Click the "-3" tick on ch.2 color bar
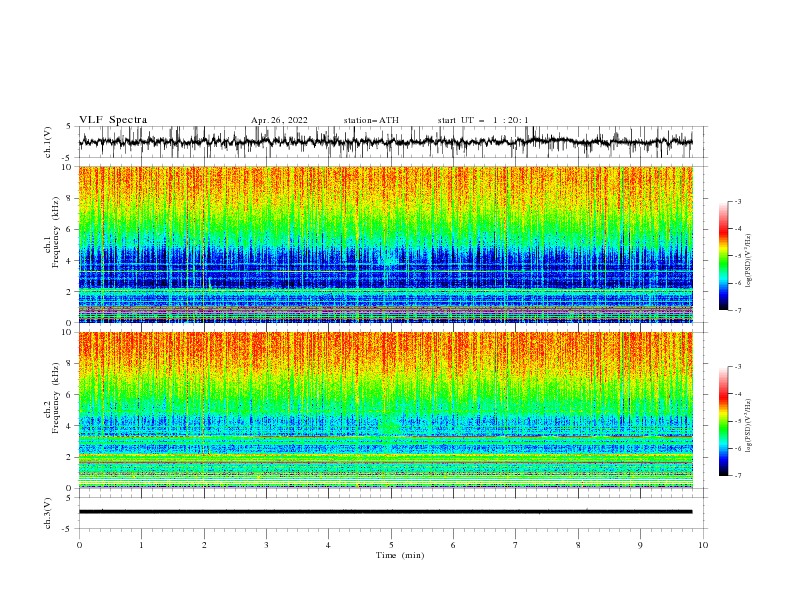 (x=737, y=367)
